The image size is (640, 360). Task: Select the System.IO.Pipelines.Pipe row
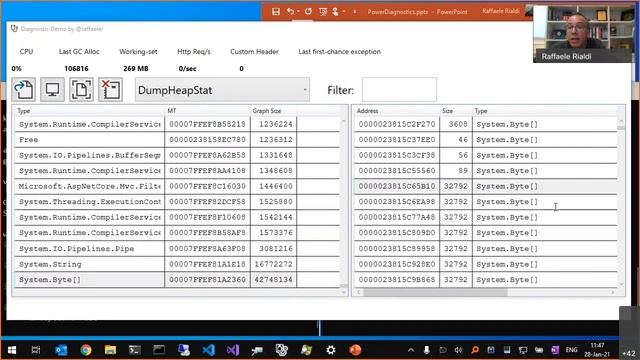pos(177,249)
